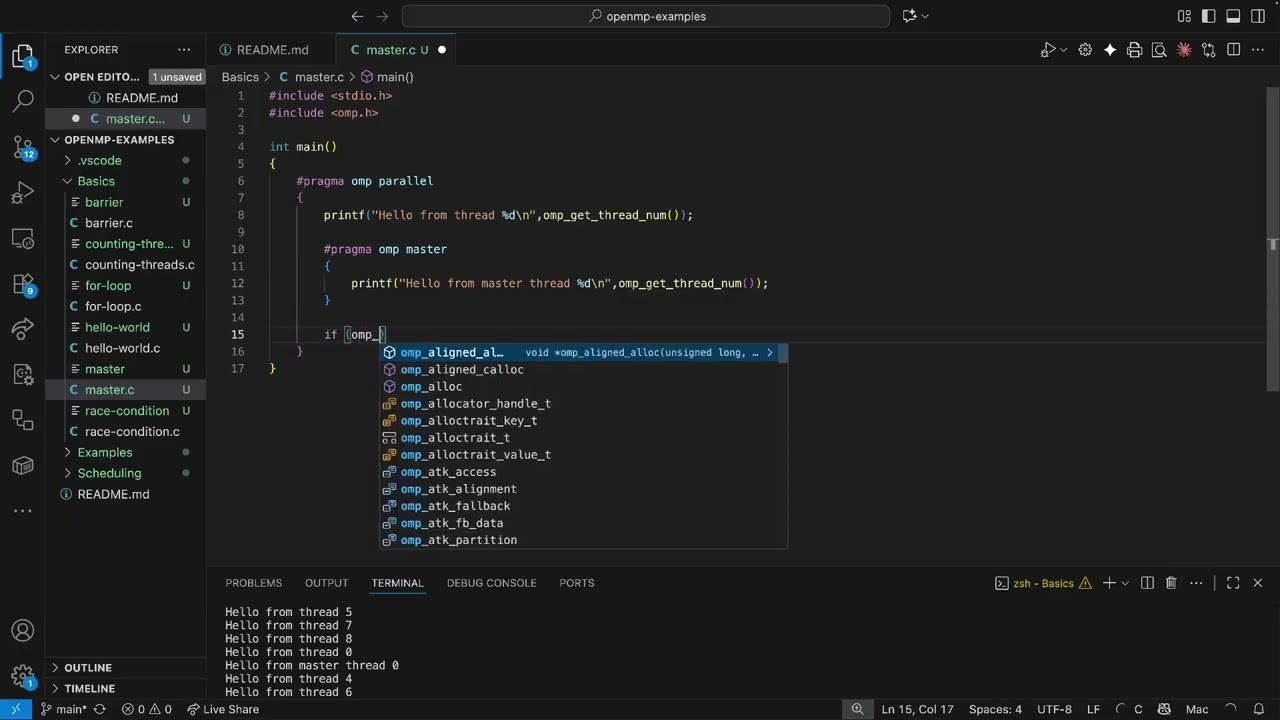Image resolution: width=1280 pixels, height=720 pixels.
Task: Open terminal panel More Actions ellipsis
Action: (1196, 583)
